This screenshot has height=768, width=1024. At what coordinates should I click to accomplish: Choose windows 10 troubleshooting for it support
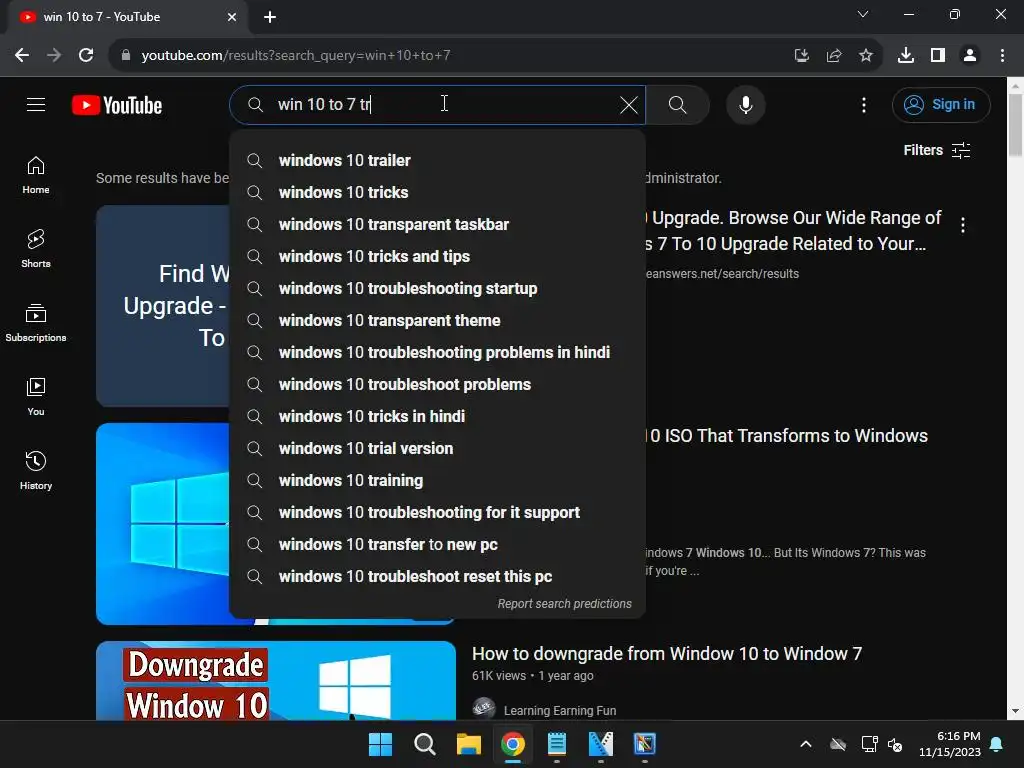coord(438,512)
